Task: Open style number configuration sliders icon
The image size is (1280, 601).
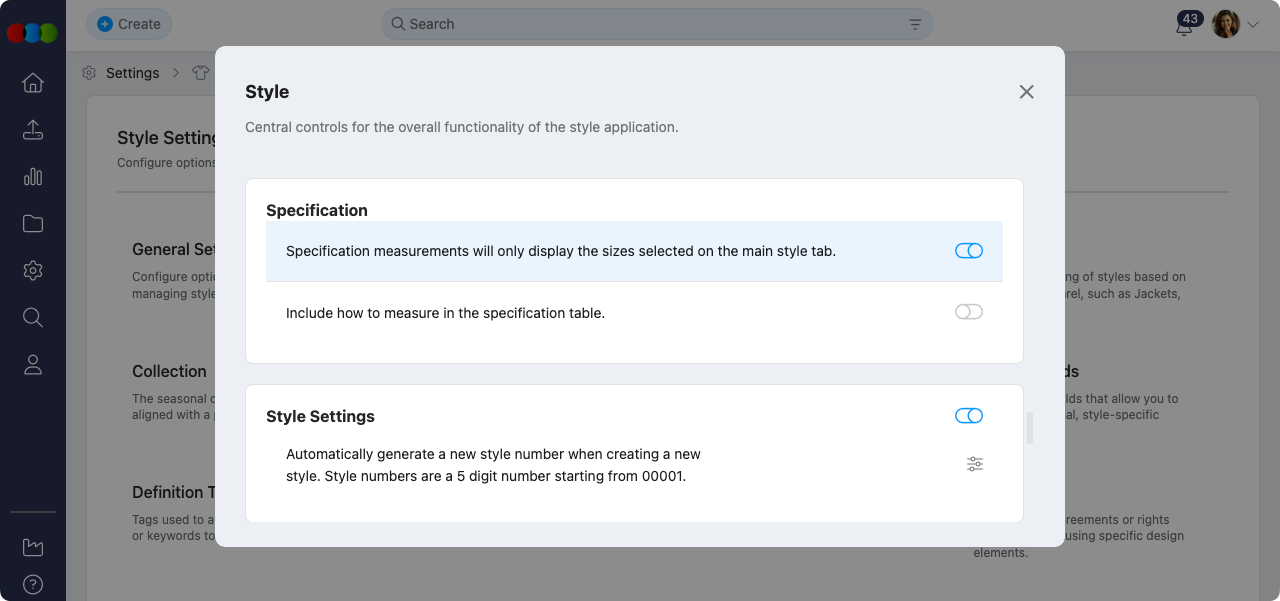Action: [x=975, y=464]
